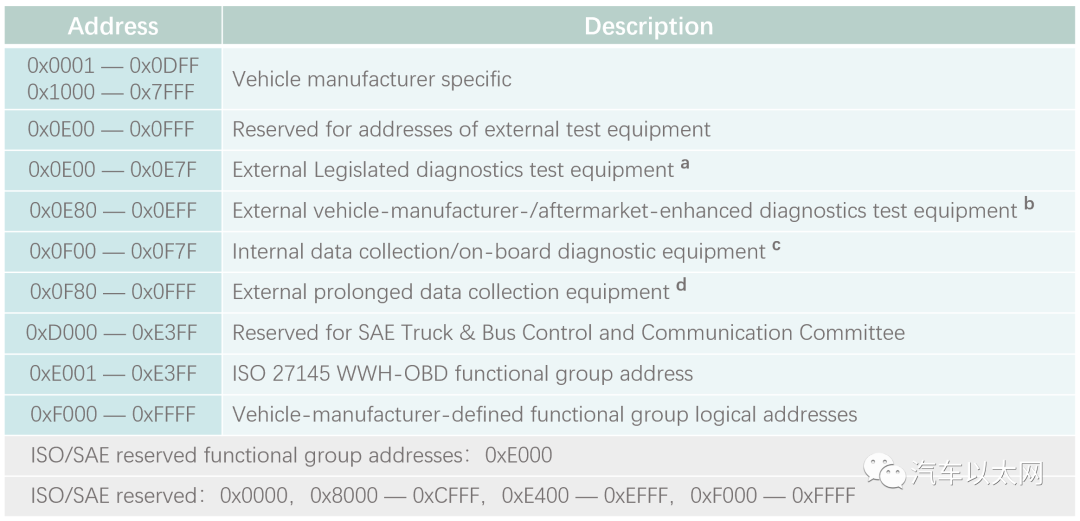Click footnote marker b after enhanced diagnostics
1080x521 pixels.
(1028, 205)
